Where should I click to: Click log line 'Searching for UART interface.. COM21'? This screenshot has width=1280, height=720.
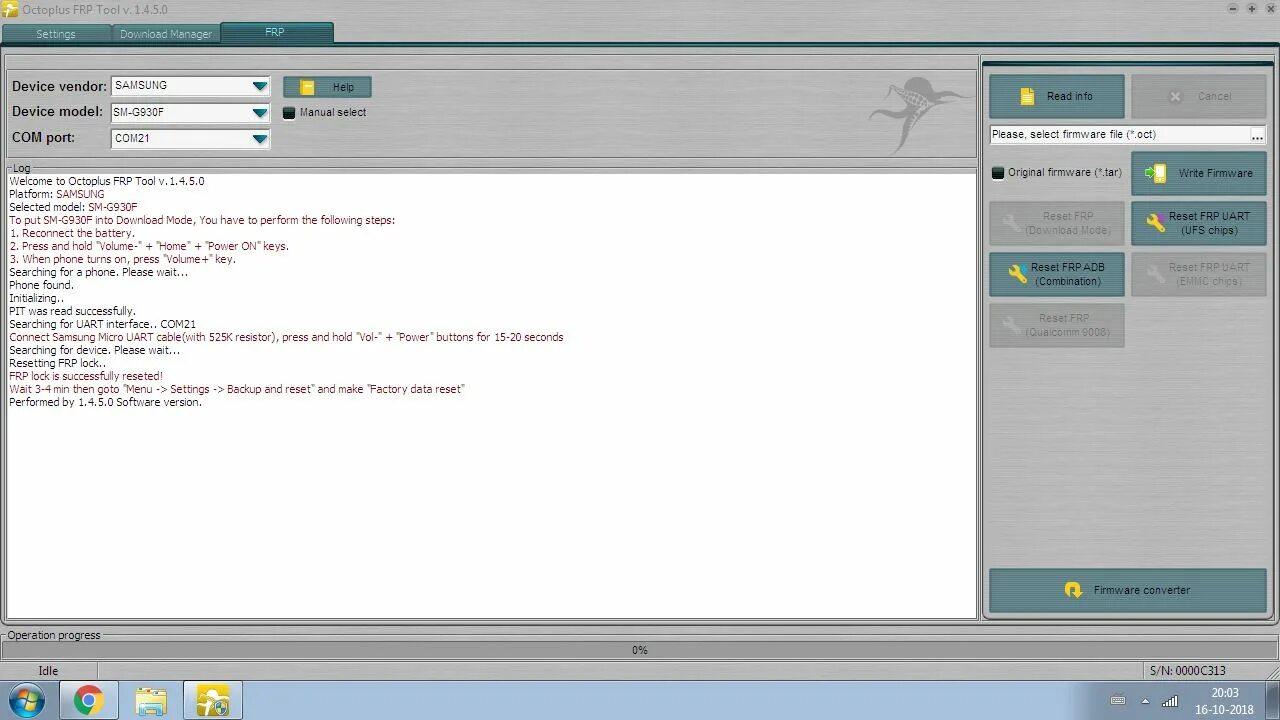point(103,325)
